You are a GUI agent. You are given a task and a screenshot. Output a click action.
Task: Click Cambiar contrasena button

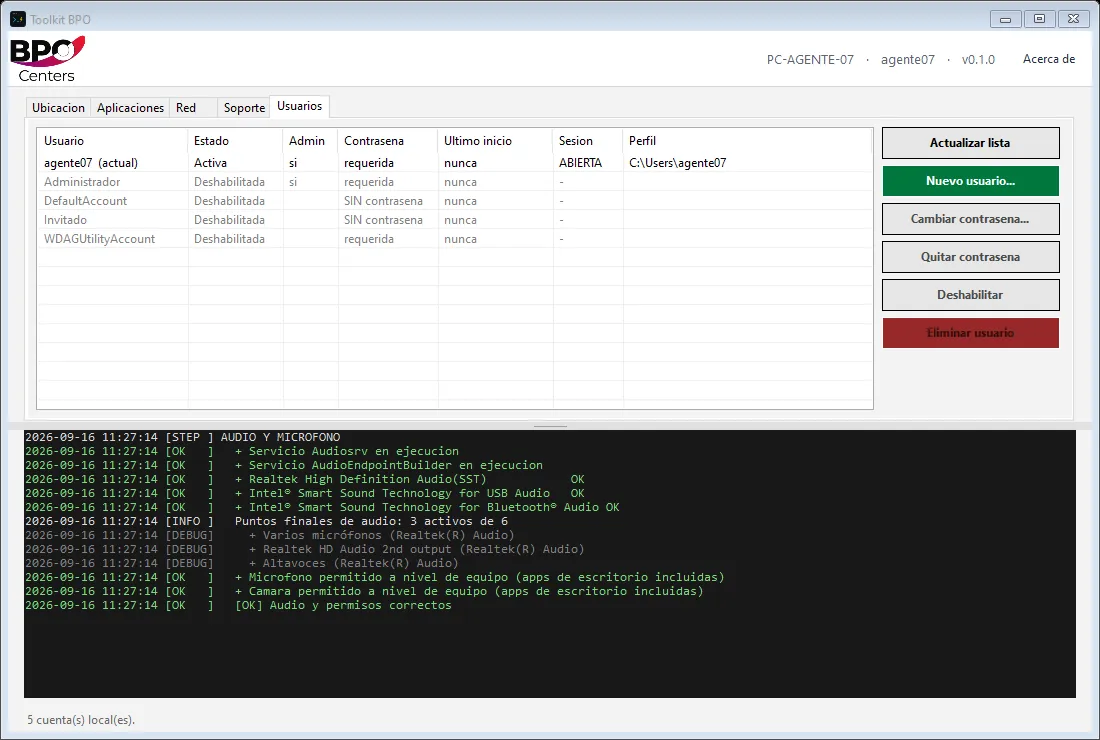click(x=970, y=219)
